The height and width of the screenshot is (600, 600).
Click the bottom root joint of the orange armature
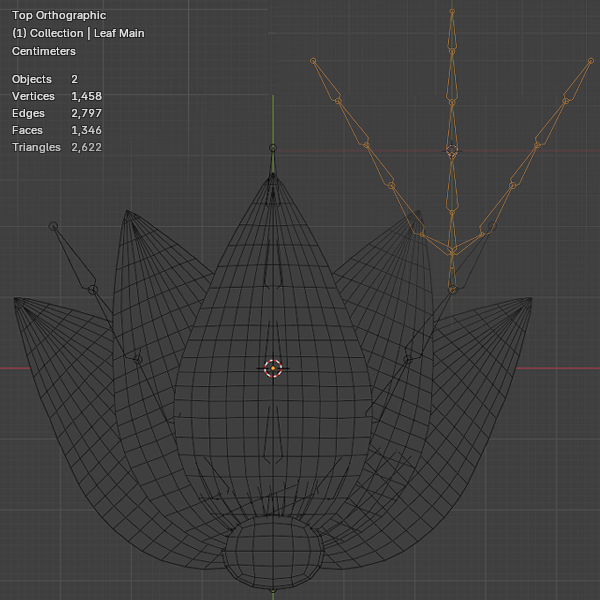pos(452,290)
